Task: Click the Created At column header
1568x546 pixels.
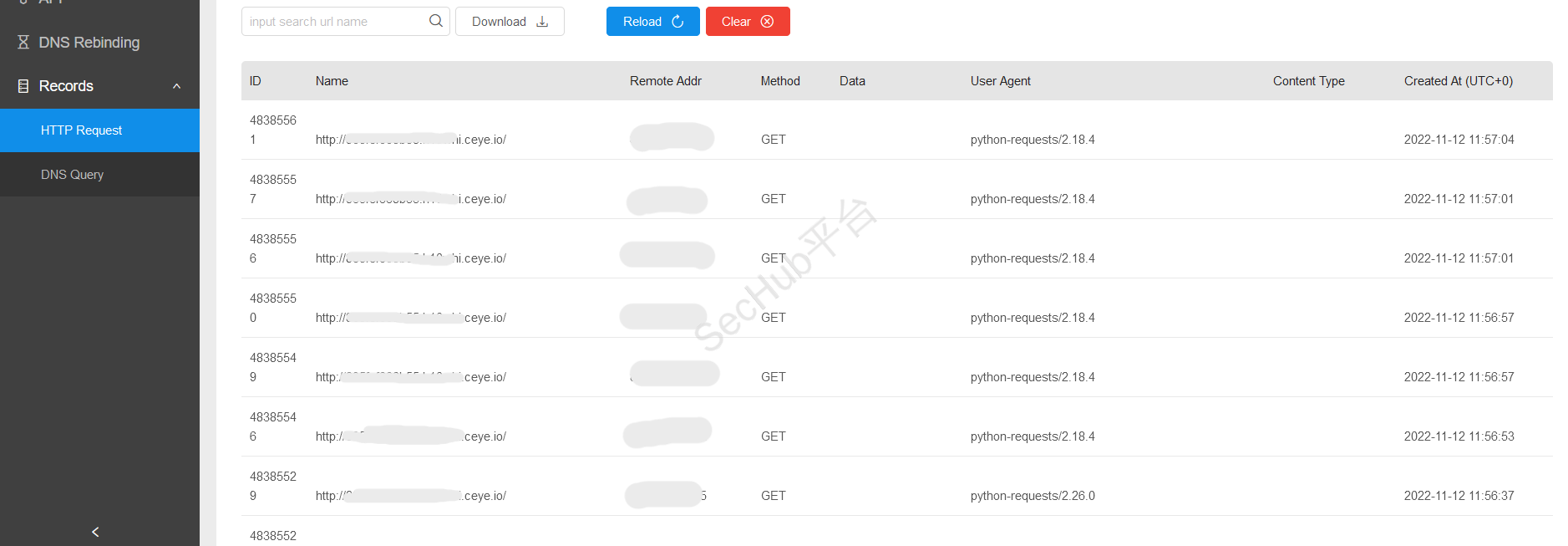Action: pyautogui.click(x=1458, y=81)
